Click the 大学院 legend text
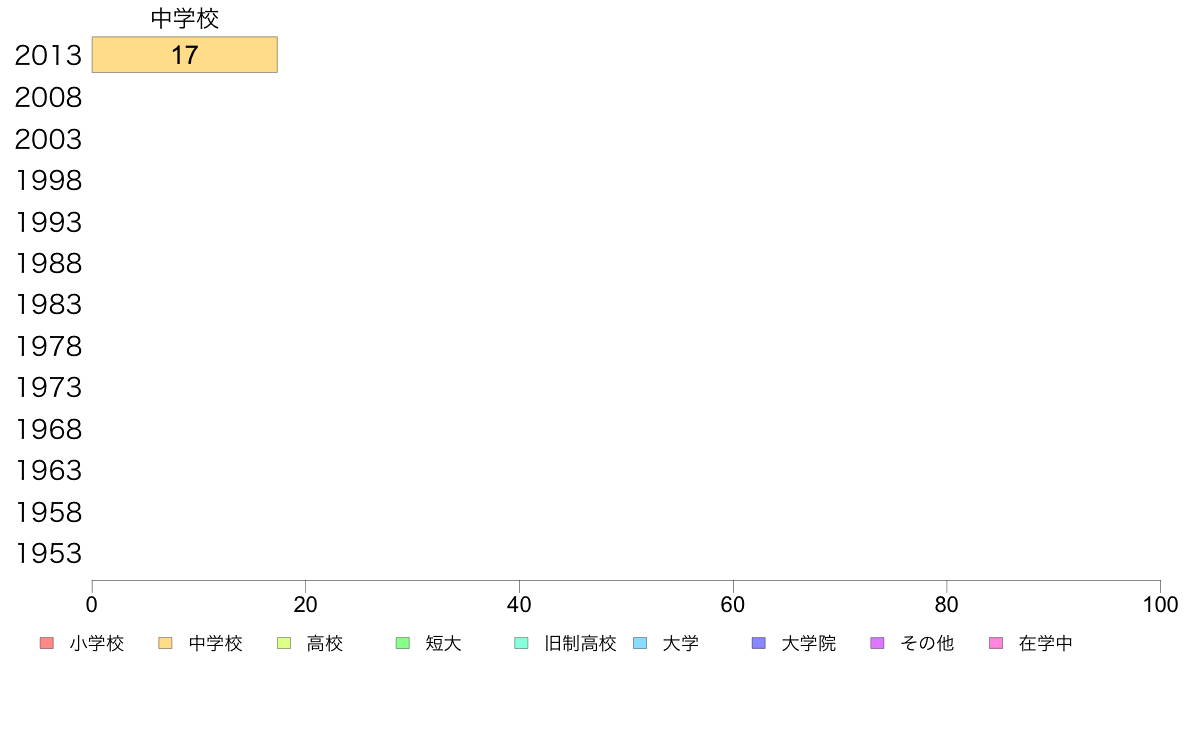This screenshot has width=1188, height=736. pyautogui.click(x=808, y=644)
